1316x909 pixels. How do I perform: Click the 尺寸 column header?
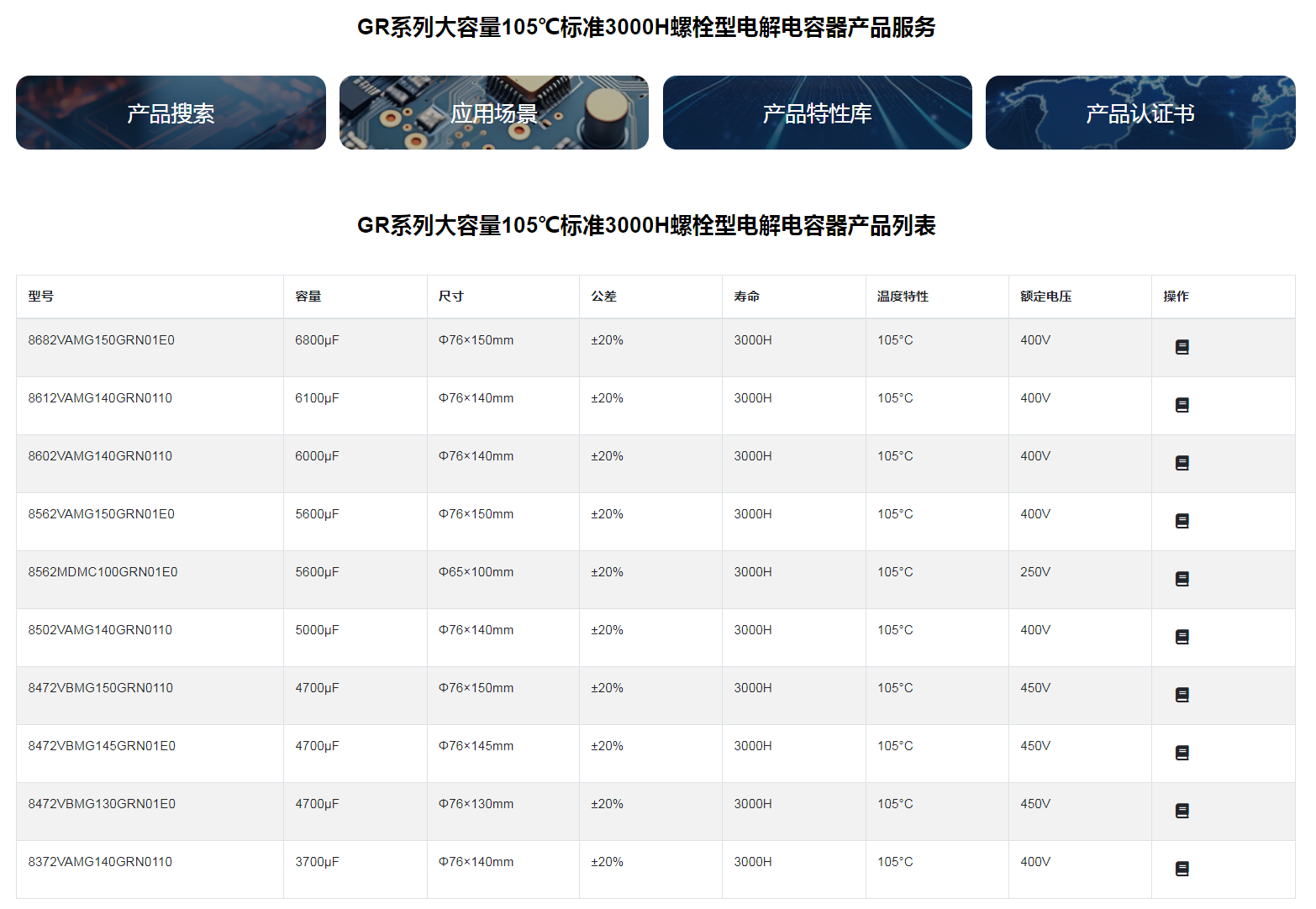click(451, 297)
